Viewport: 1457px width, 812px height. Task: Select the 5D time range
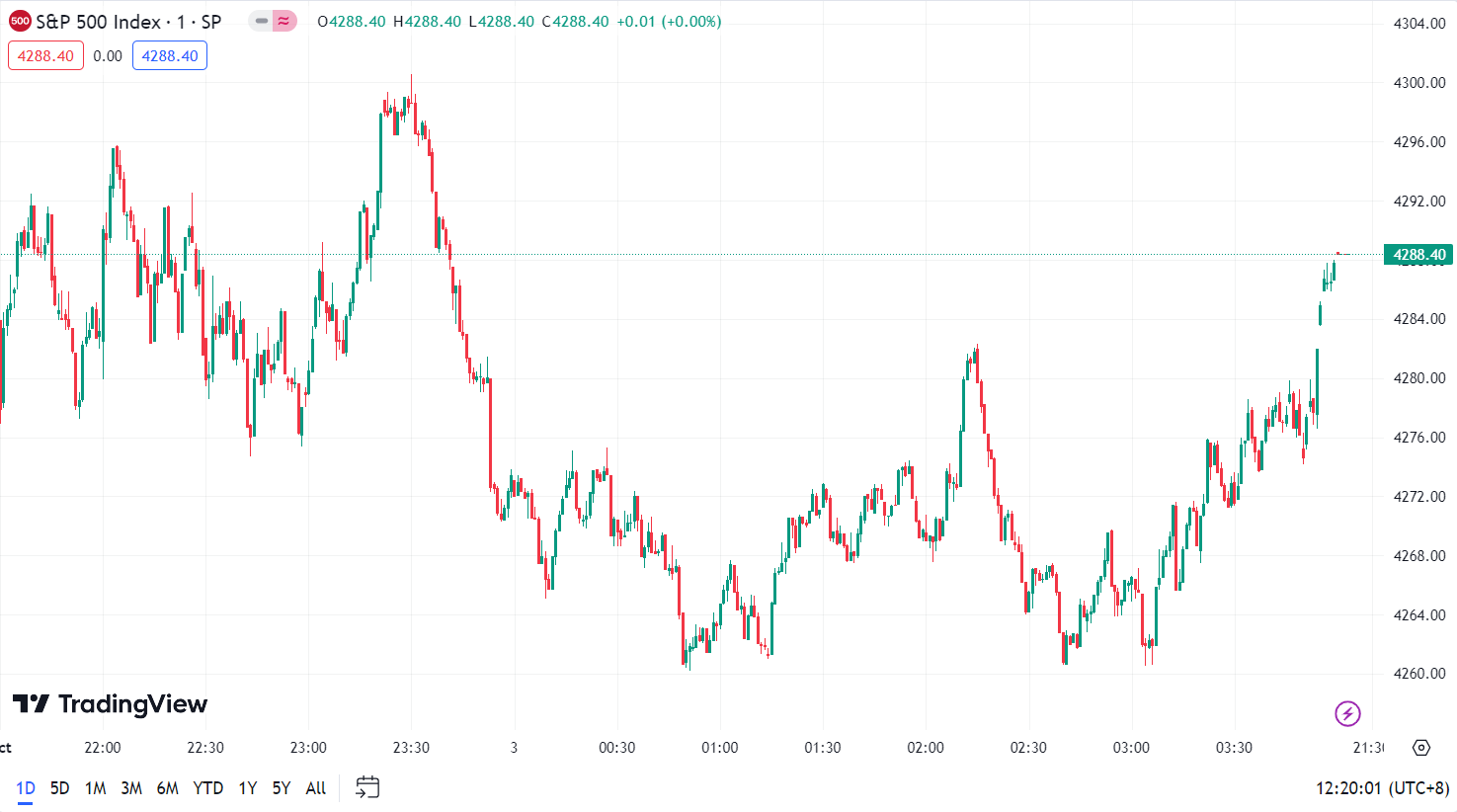pos(59,788)
